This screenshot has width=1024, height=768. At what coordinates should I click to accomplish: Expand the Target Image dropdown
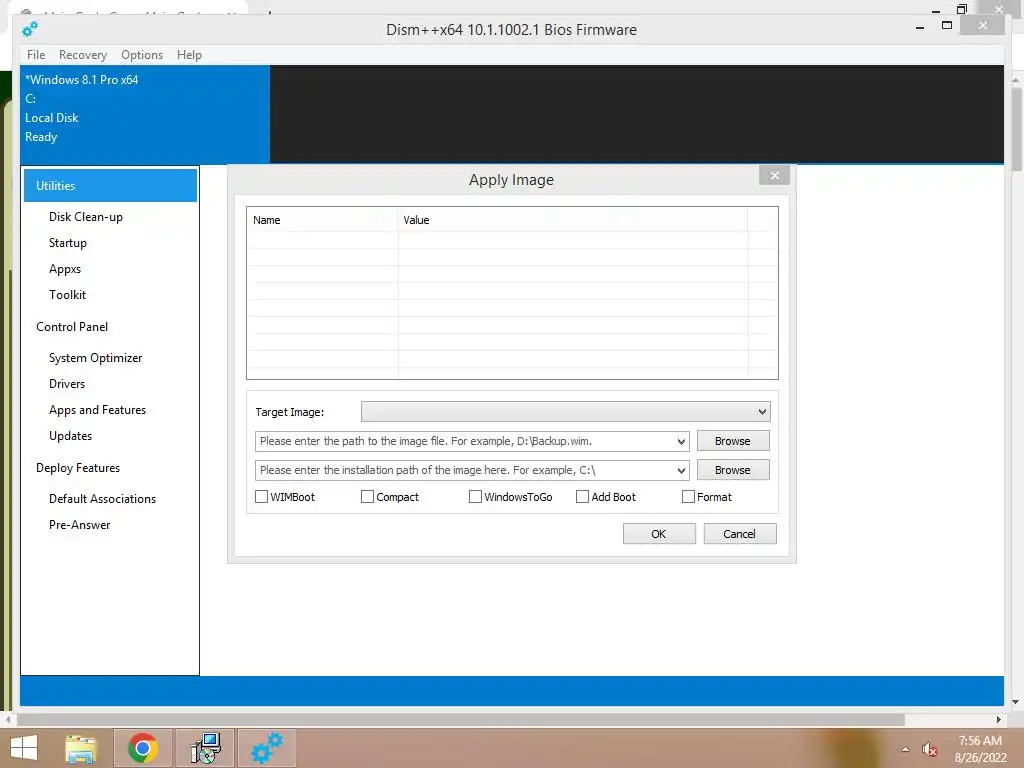pyautogui.click(x=761, y=411)
